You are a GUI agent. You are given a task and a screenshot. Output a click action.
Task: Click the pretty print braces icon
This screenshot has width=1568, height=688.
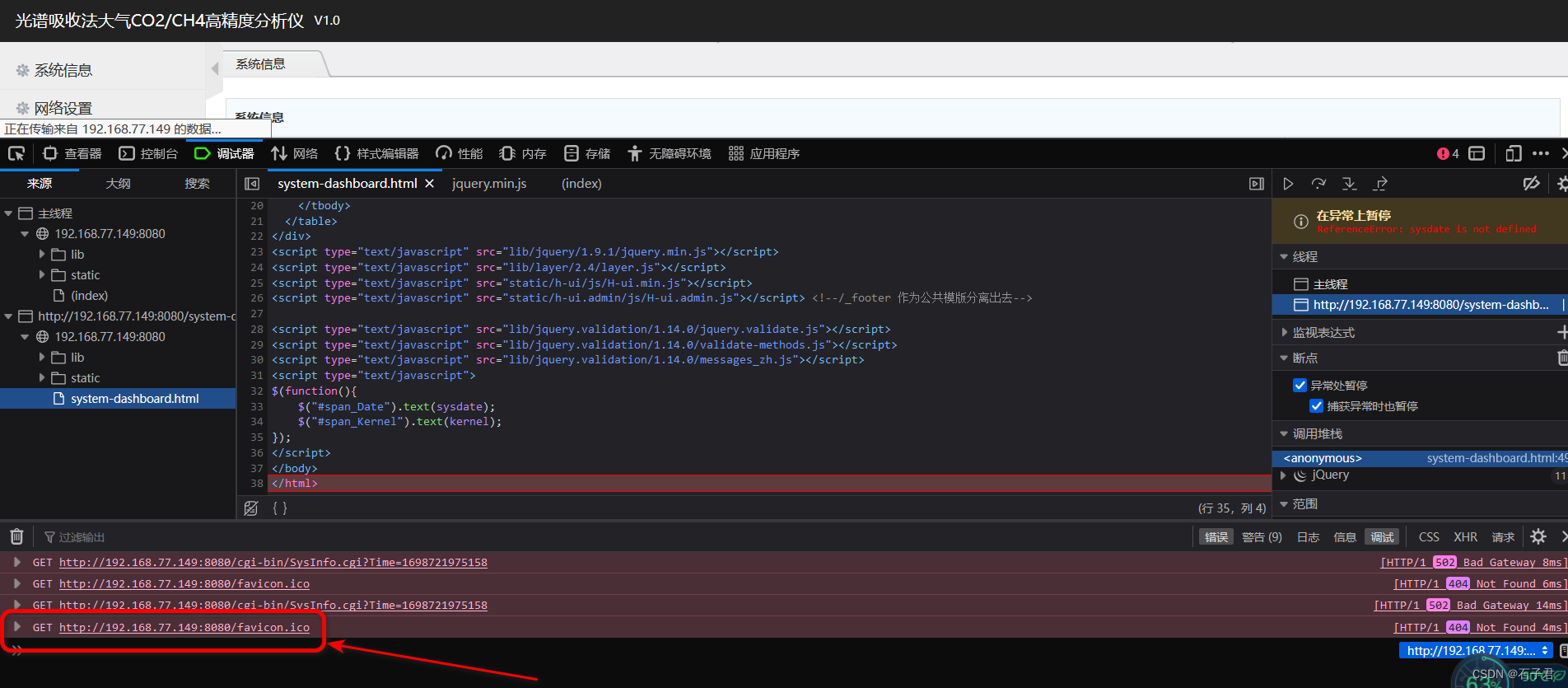point(280,508)
